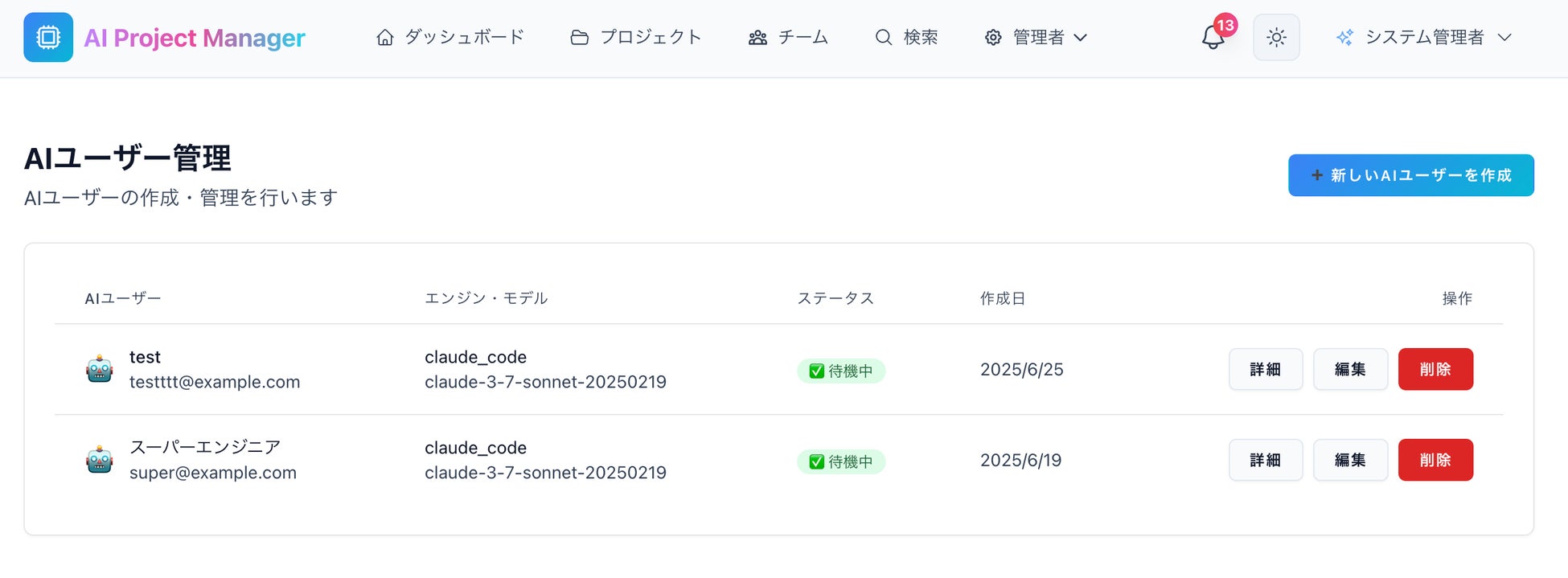Click the AI Project Manager chip logo

point(48,38)
